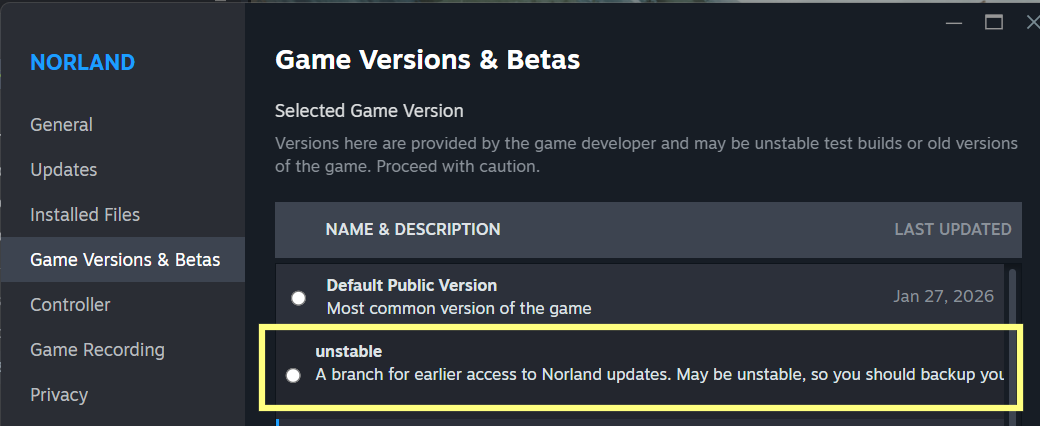Image resolution: width=1040 pixels, height=426 pixels.
Task: Click the Jan 27, 2026 date
Action: pos(943,297)
